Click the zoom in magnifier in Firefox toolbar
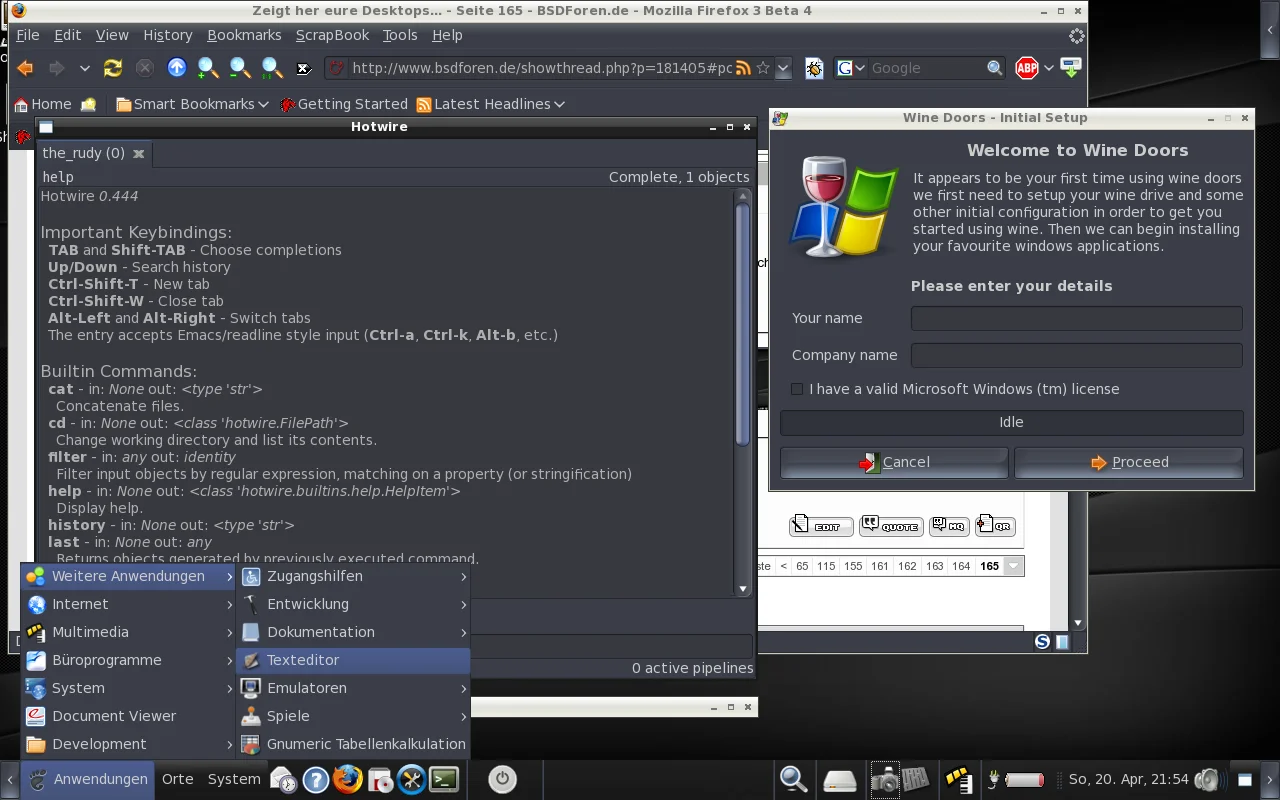The width and height of the screenshot is (1280, 800). [x=208, y=68]
